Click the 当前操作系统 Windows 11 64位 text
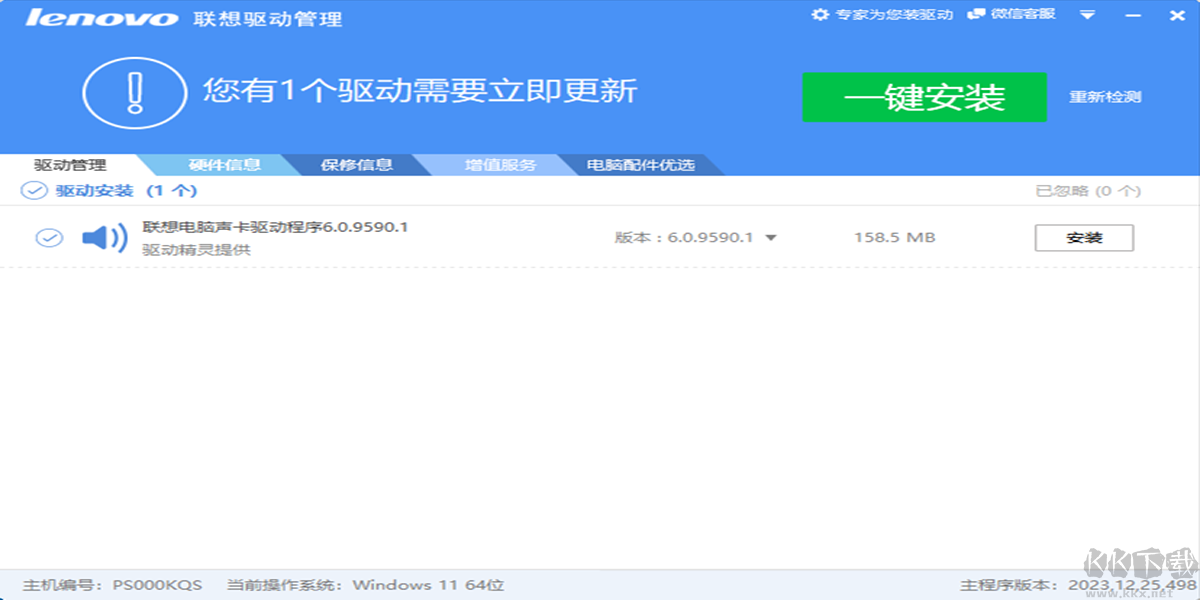The image size is (1200, 600). click(x=365, y=585)
